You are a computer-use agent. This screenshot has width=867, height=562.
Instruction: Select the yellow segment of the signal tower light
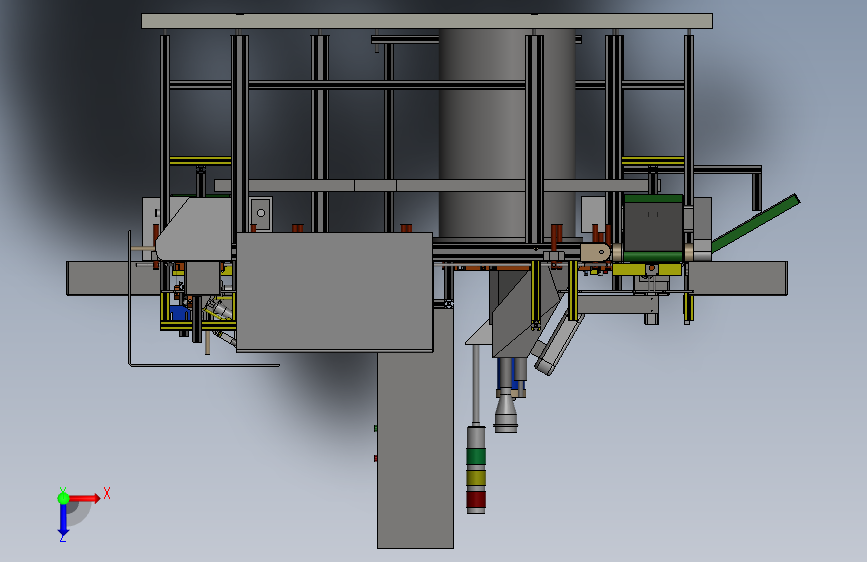click(x=476, y=478)
